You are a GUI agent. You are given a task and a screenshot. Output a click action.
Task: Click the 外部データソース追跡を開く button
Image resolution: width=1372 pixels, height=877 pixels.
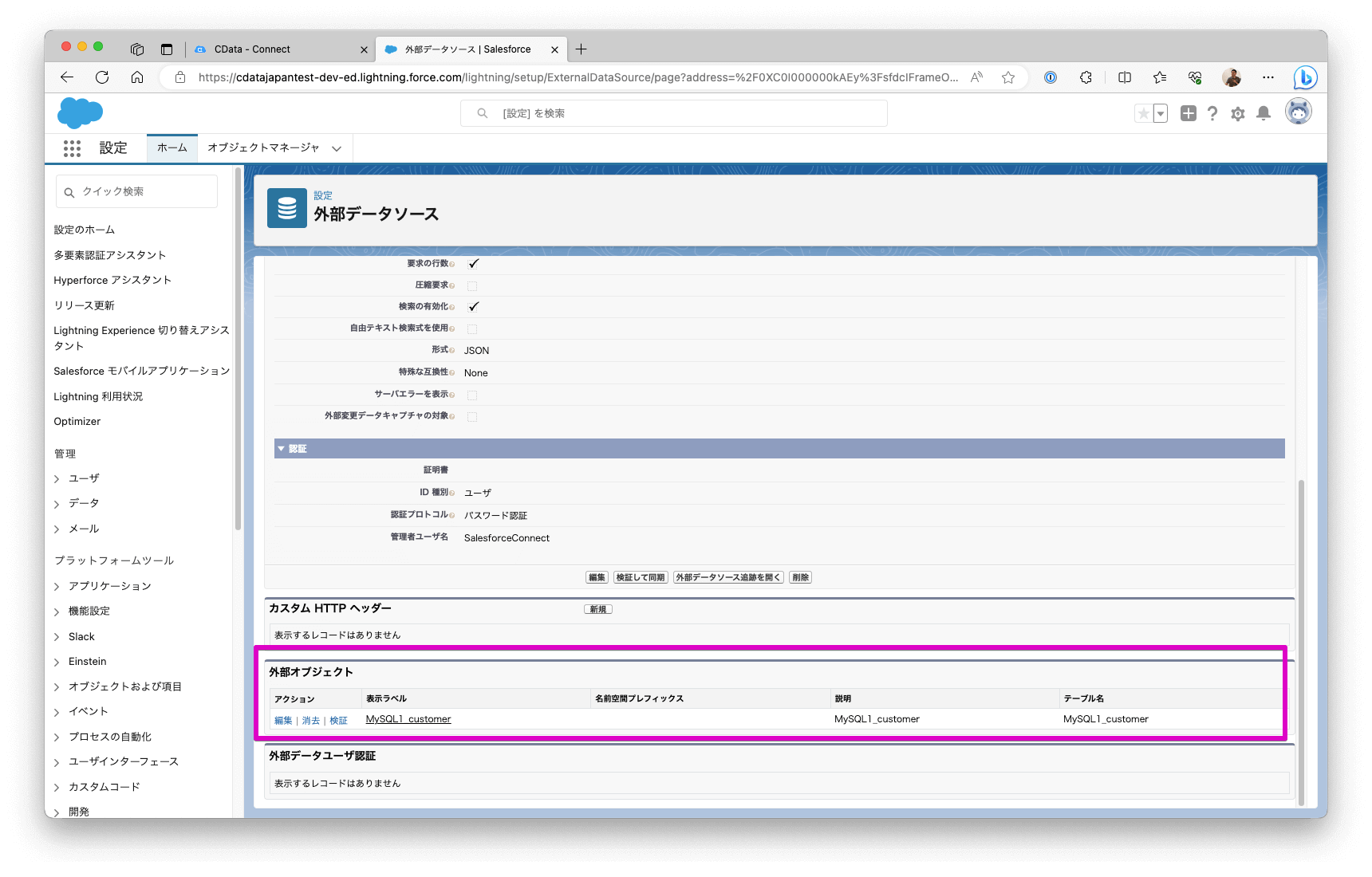pyautogui.click(x=728, y=577)
